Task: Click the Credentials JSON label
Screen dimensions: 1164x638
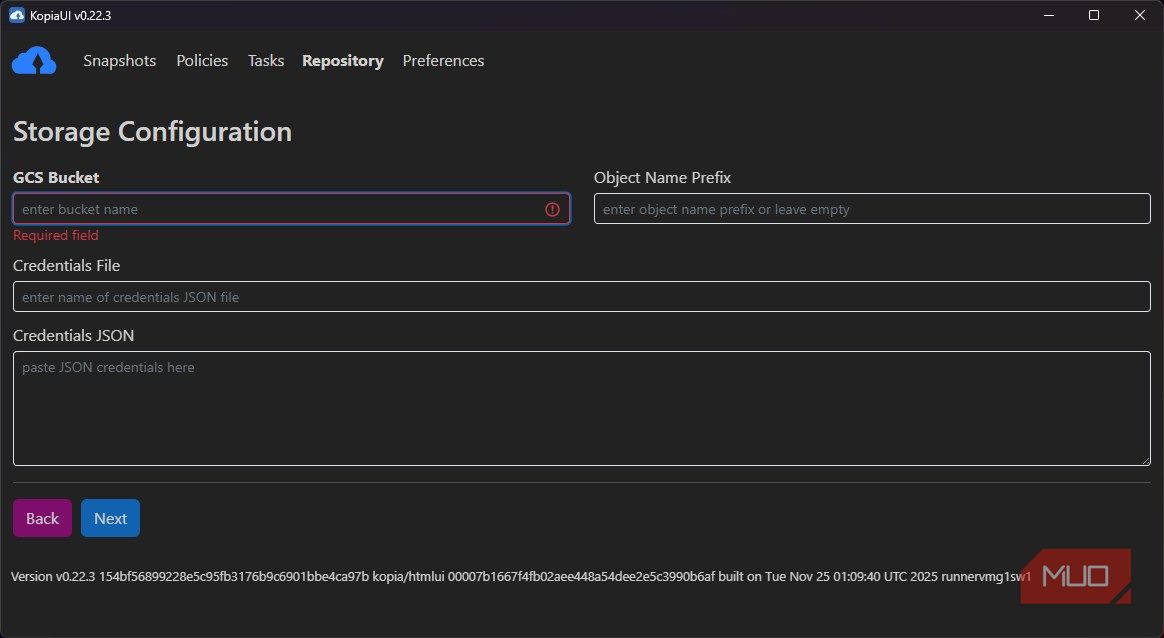Action: click(x=73, y=335)
